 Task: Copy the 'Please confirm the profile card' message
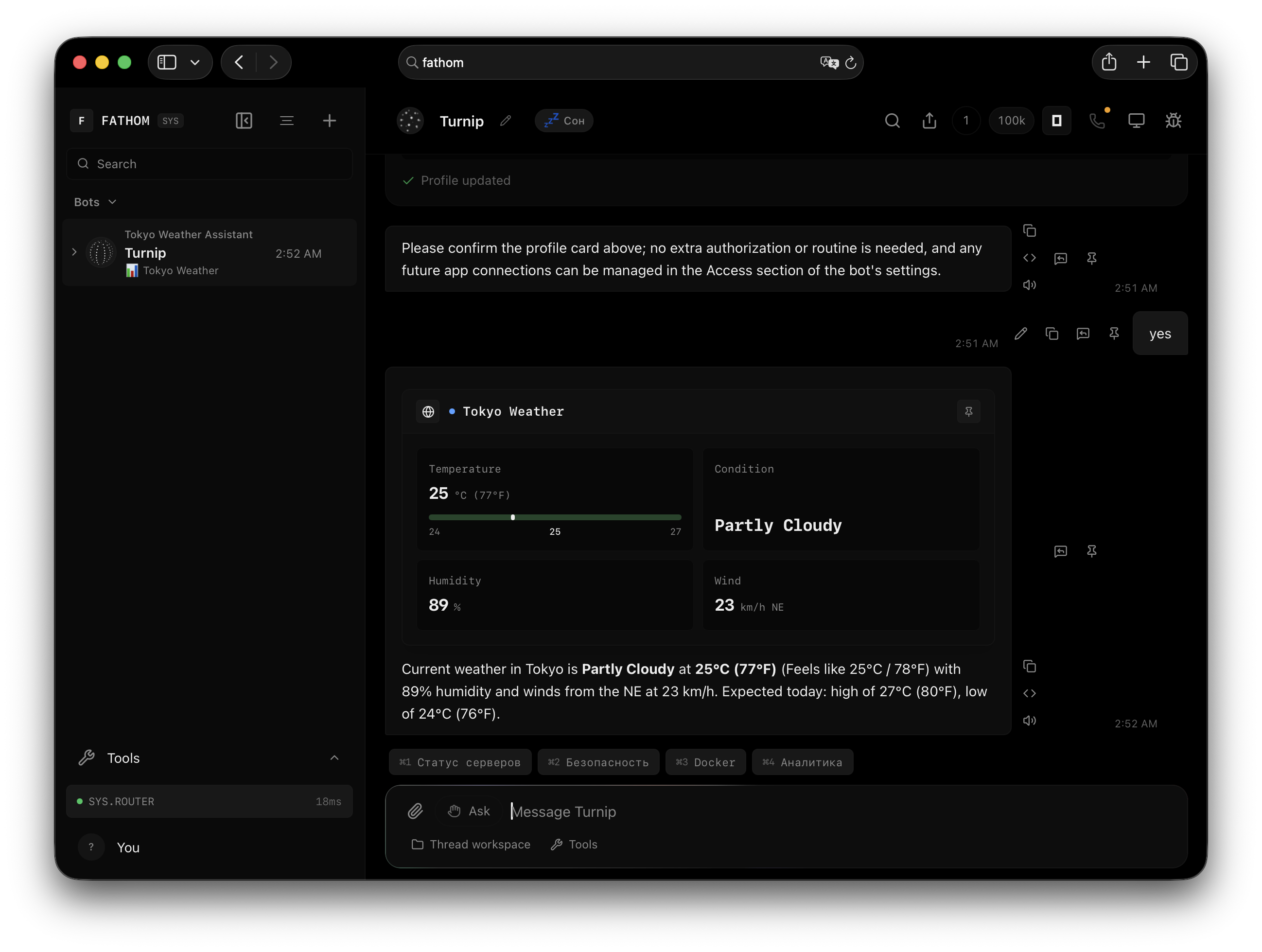pyautogui.click(x=1030, y=230)
